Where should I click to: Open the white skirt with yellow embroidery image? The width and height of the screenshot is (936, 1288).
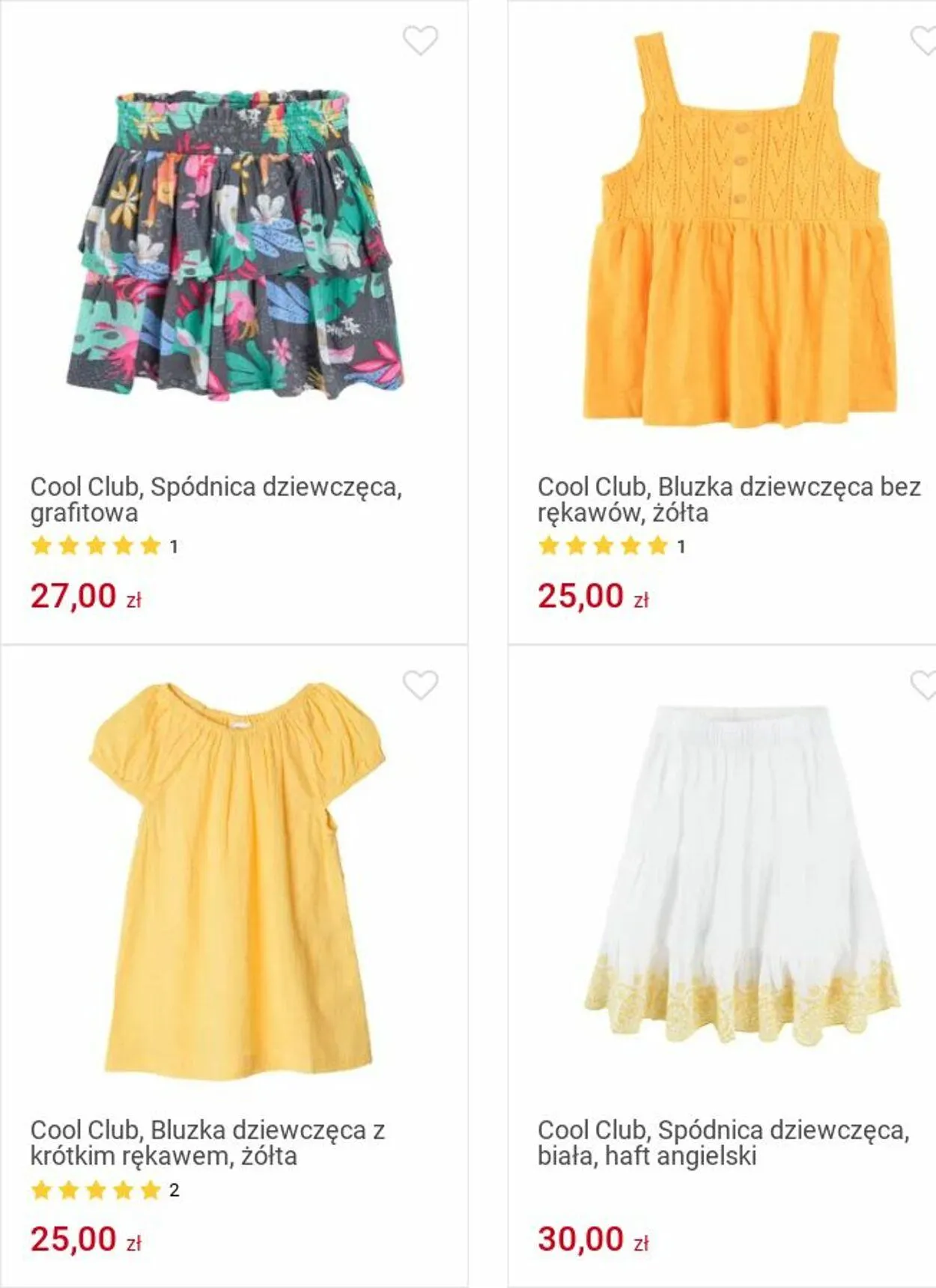click(742, 874)
